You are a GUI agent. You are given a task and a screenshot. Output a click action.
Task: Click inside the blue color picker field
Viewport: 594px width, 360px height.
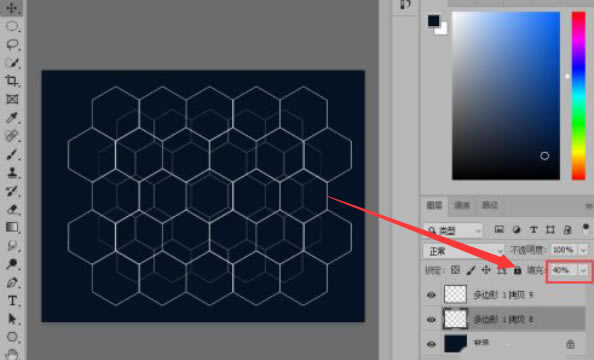click(x=506, y=95)
